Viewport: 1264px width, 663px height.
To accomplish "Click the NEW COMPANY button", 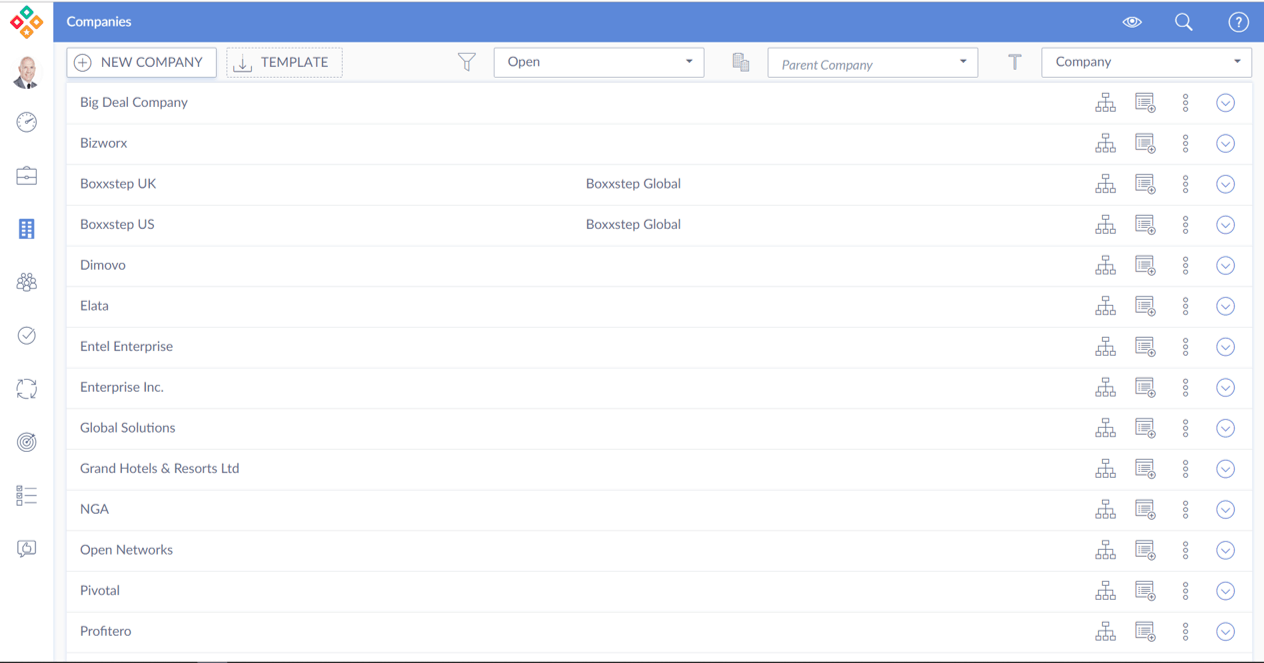I will click(141, 62).
